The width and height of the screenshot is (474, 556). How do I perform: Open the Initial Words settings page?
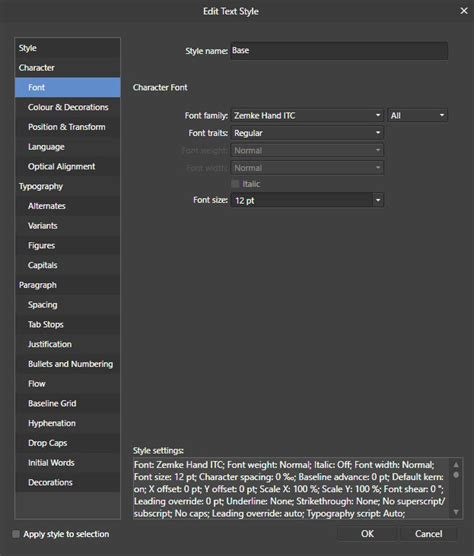click(x=67, y=463)
